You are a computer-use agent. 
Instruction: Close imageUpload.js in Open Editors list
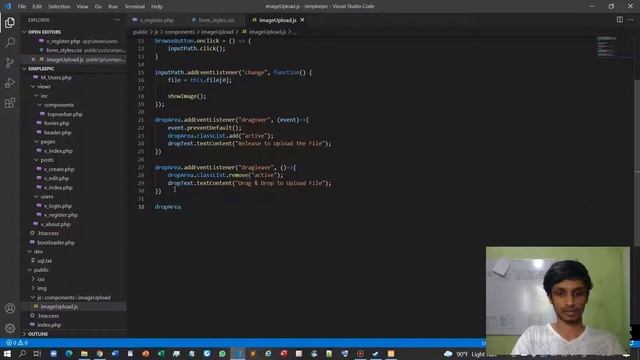pyautogui.click(x=33, y=60)
